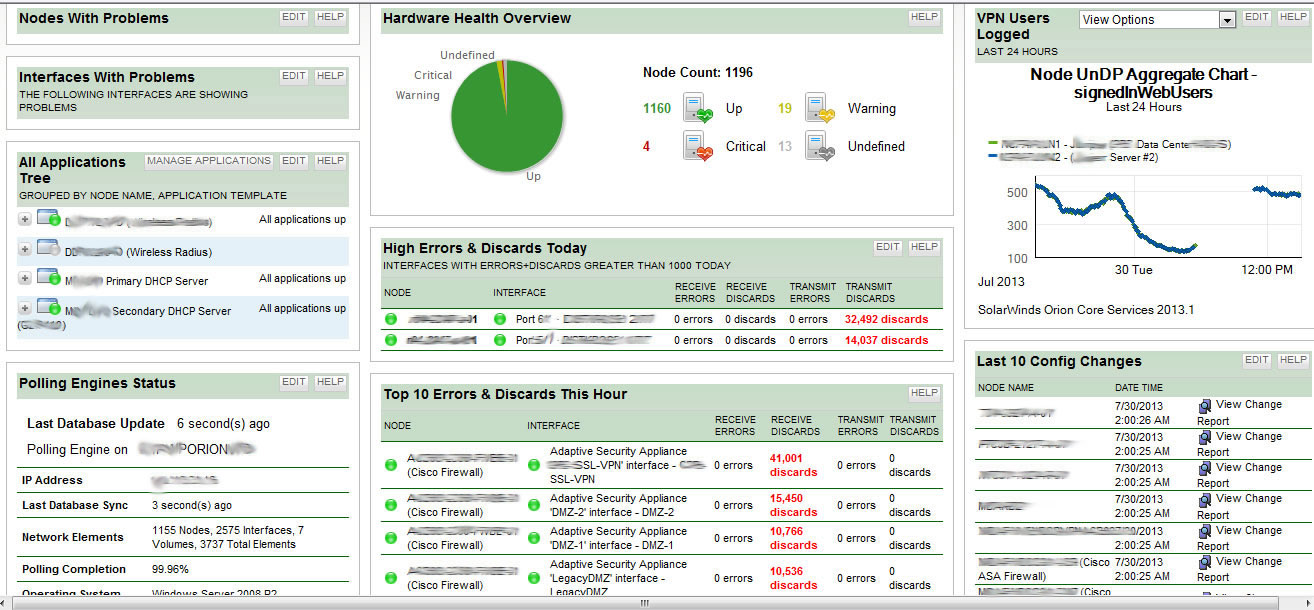The width and height of the screenshot is (1314, 610).
Task: Click the Node Name column header
Action: coord(1006,387)
